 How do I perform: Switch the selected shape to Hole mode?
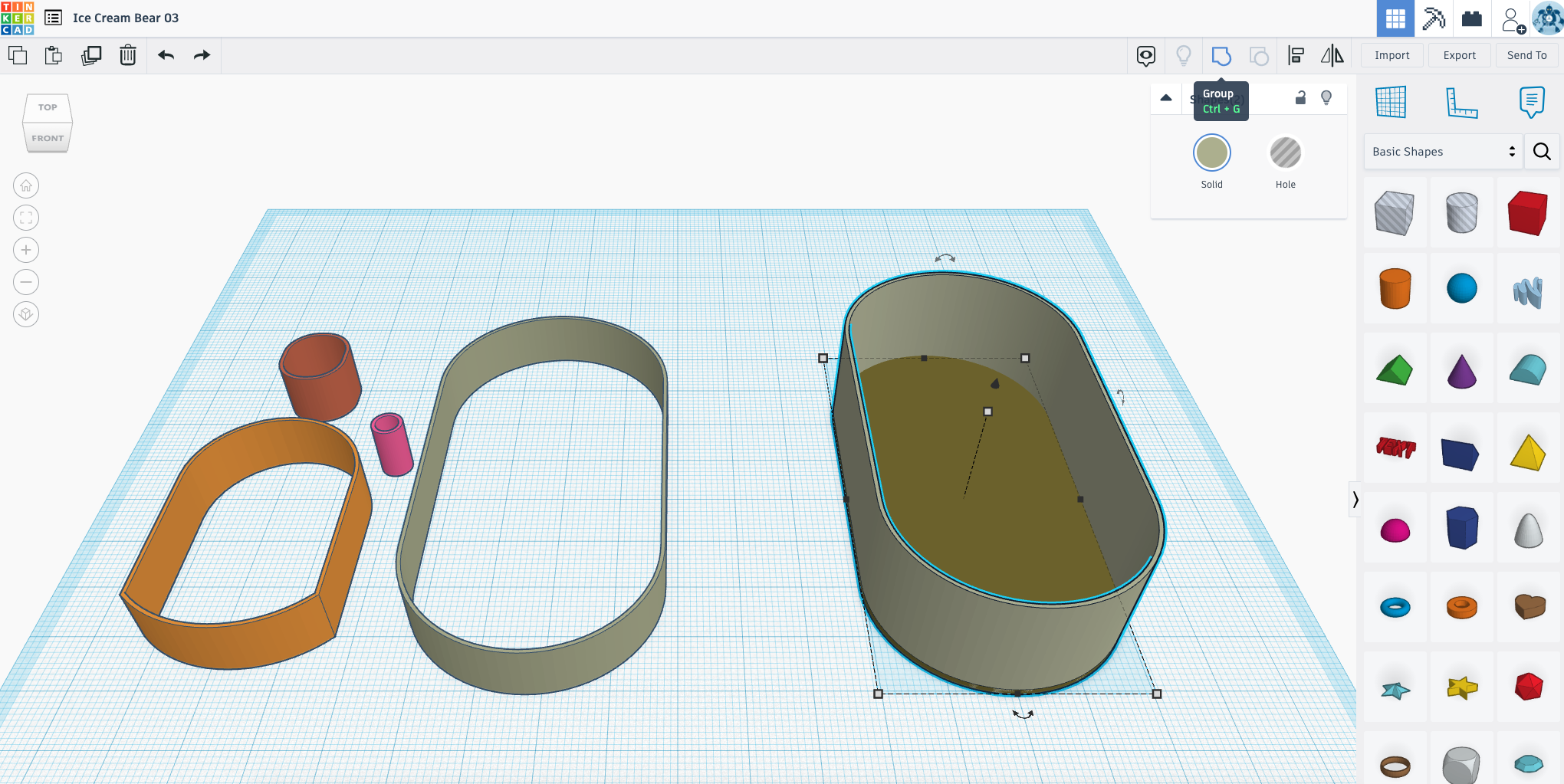[x=1285, y=153]
